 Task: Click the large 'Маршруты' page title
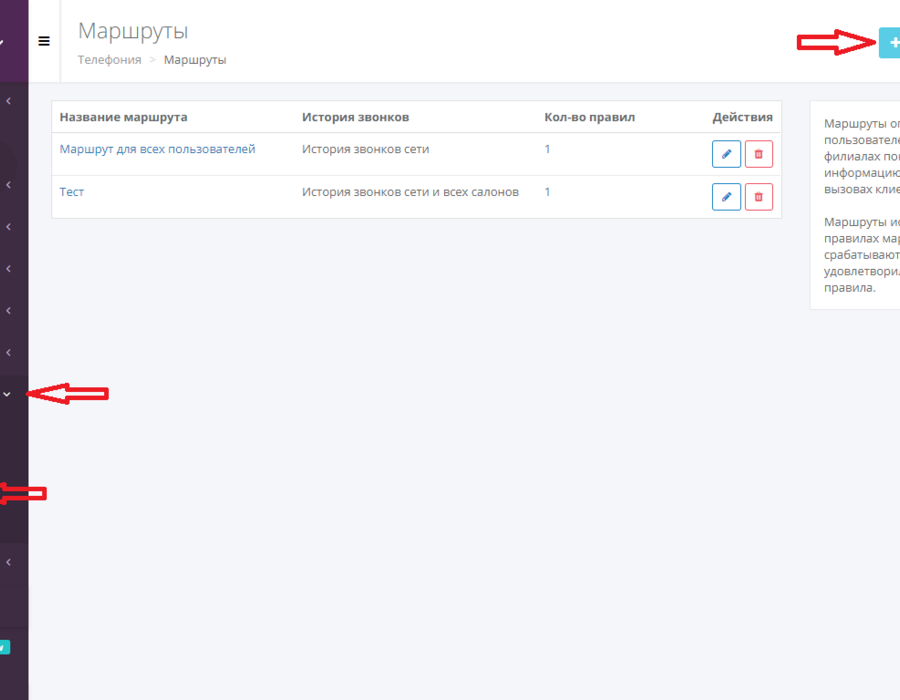[133, 32]
